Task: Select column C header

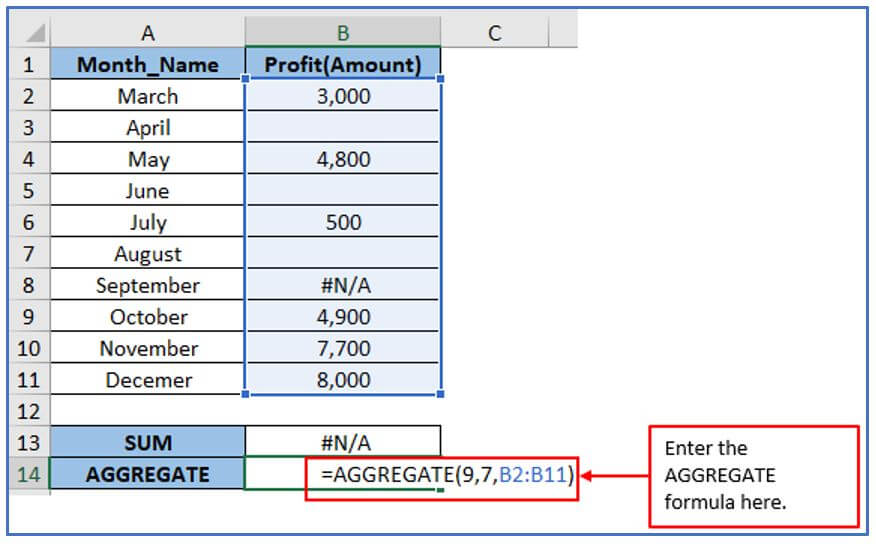Action: [x=494, y=32]
